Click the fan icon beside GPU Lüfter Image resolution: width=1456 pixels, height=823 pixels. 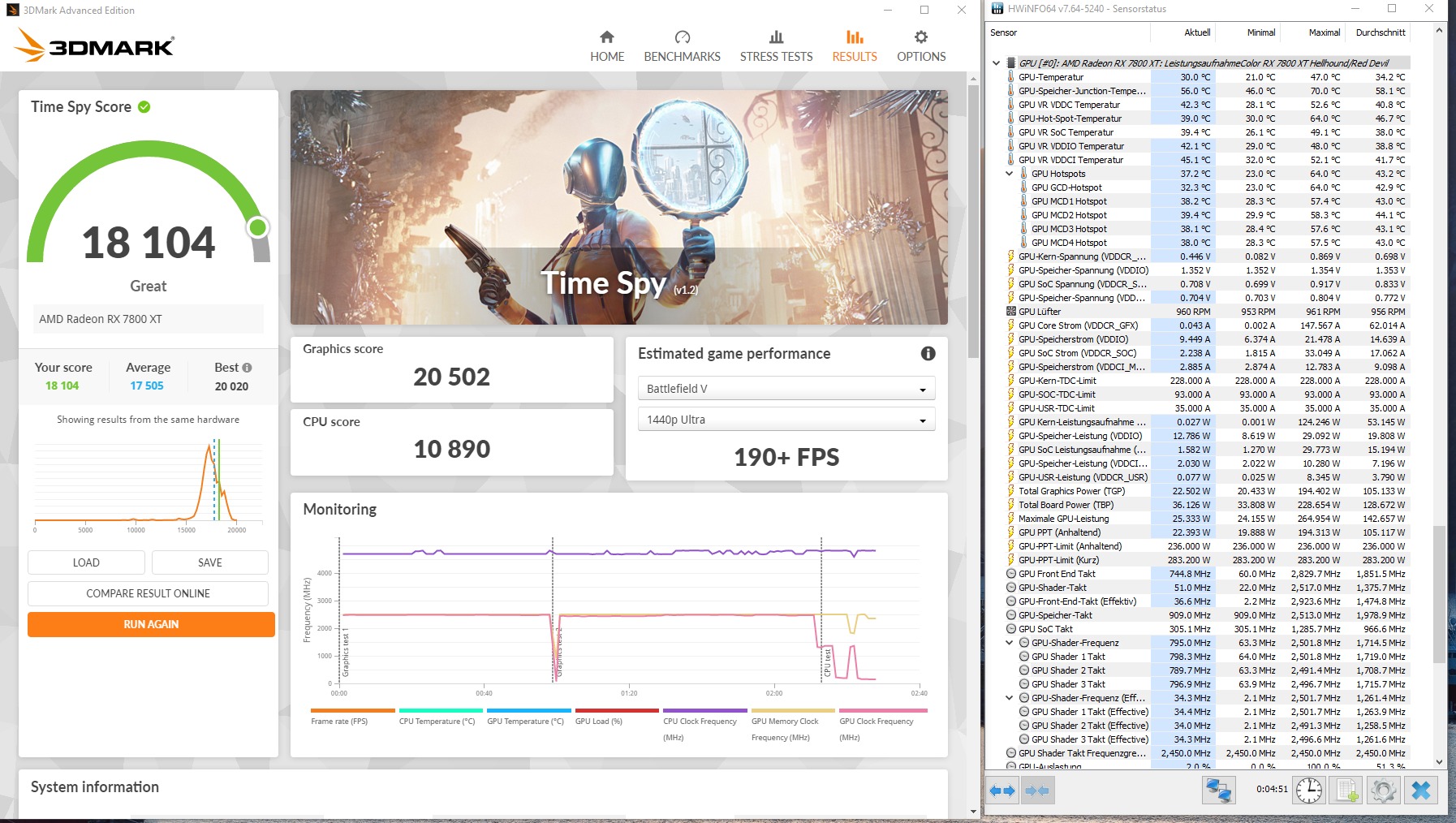[x=1011, y=312]
